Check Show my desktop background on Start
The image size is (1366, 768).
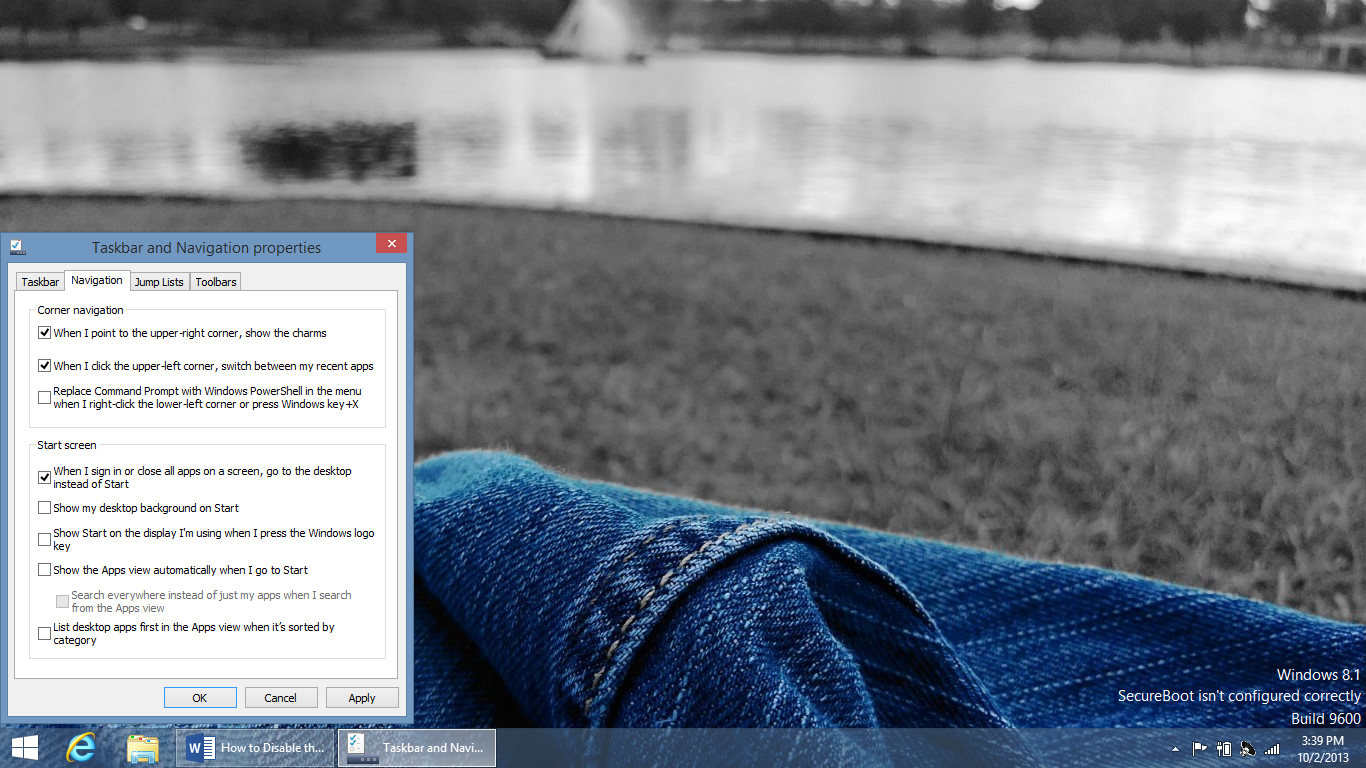45,508
